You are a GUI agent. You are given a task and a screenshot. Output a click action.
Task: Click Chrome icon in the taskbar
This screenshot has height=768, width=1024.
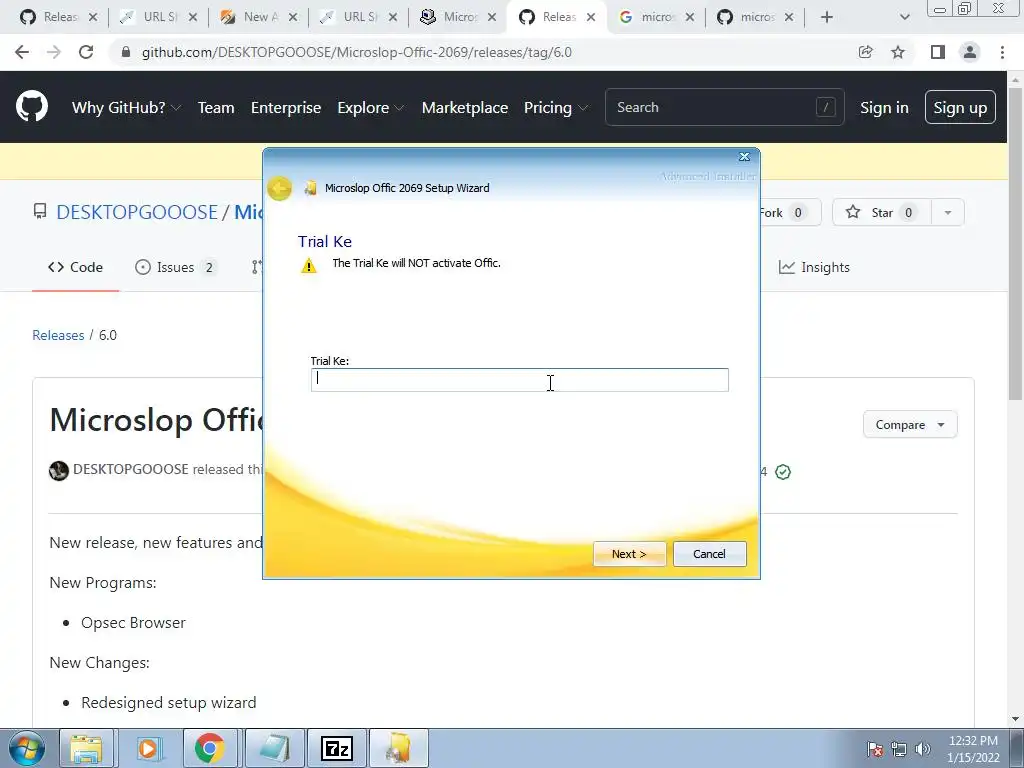tap(210, 748)
